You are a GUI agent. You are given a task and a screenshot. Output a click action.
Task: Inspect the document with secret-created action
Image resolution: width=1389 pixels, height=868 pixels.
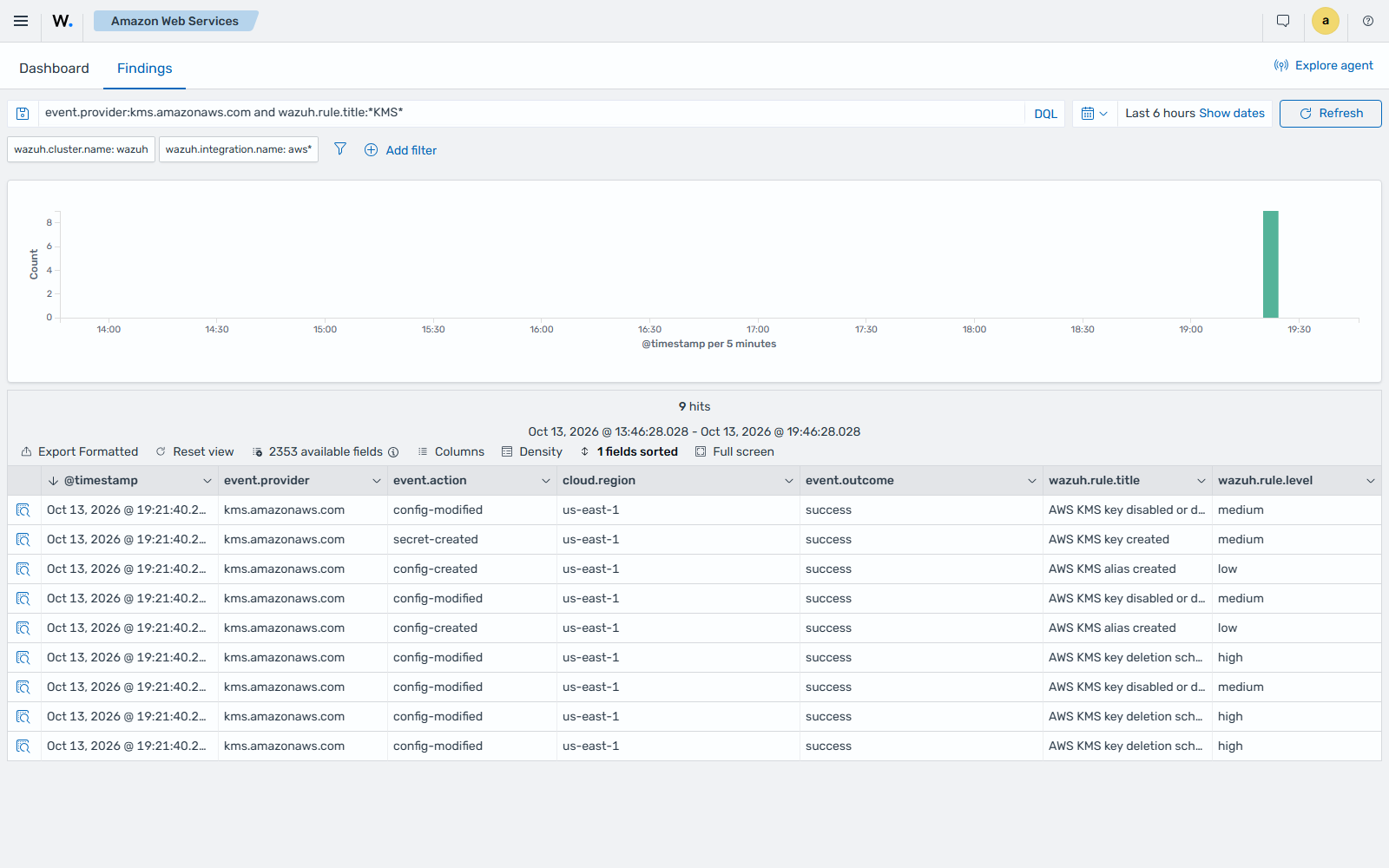click(23, 540)
